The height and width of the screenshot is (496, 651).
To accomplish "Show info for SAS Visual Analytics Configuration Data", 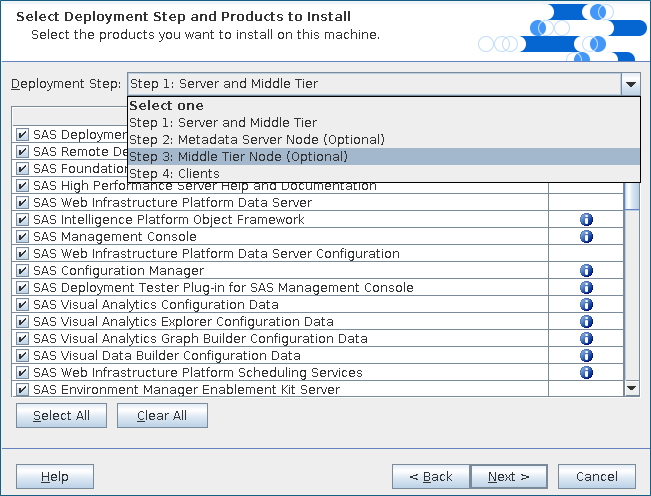I will tap(586, 305).
